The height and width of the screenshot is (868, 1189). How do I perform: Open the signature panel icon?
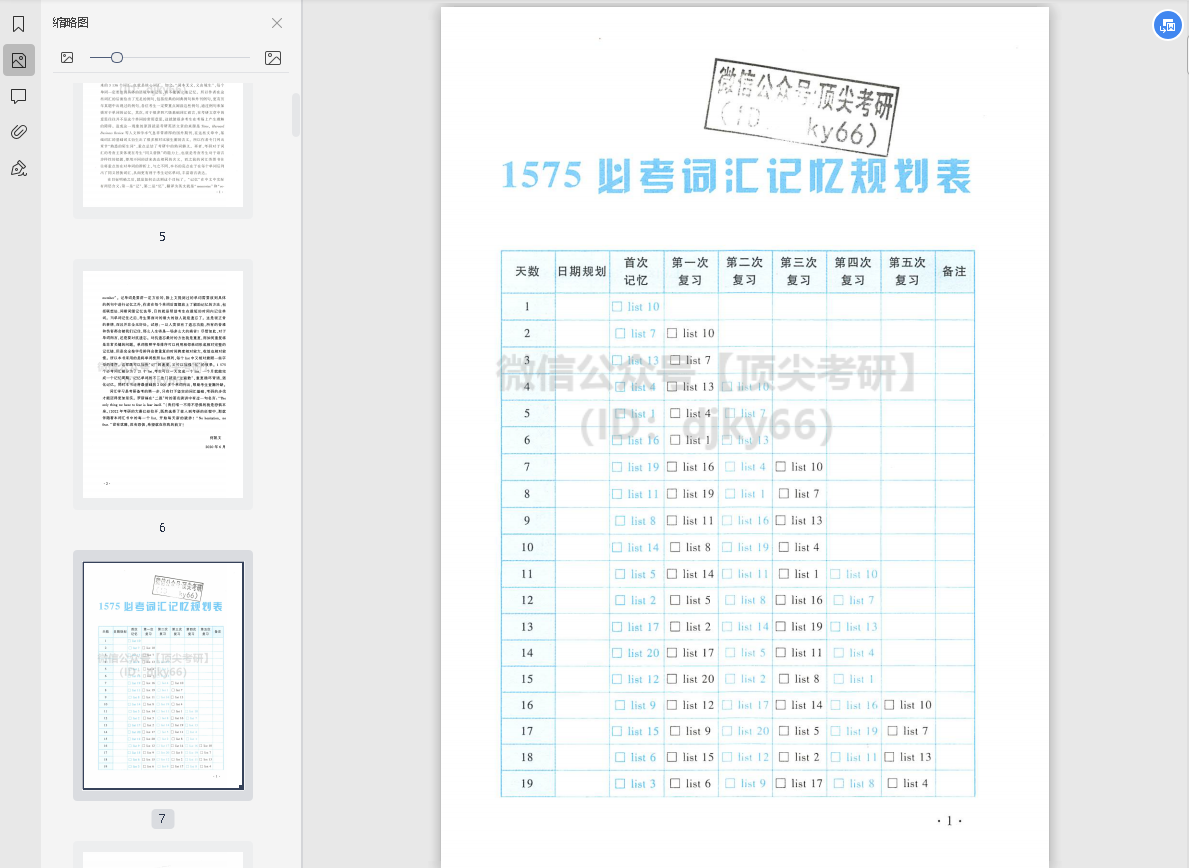(x=19, y=168)
